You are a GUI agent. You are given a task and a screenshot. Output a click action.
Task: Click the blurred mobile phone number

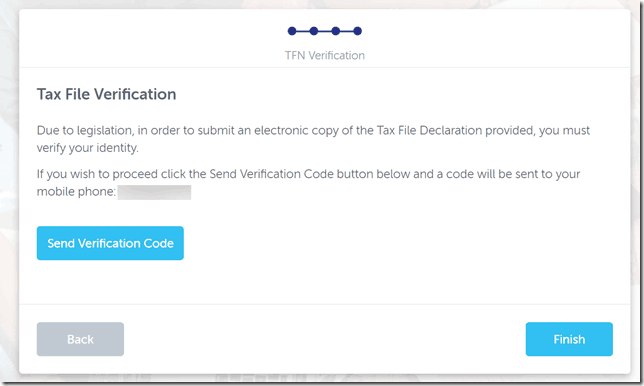pyautogui.click(x=154, y=192)
